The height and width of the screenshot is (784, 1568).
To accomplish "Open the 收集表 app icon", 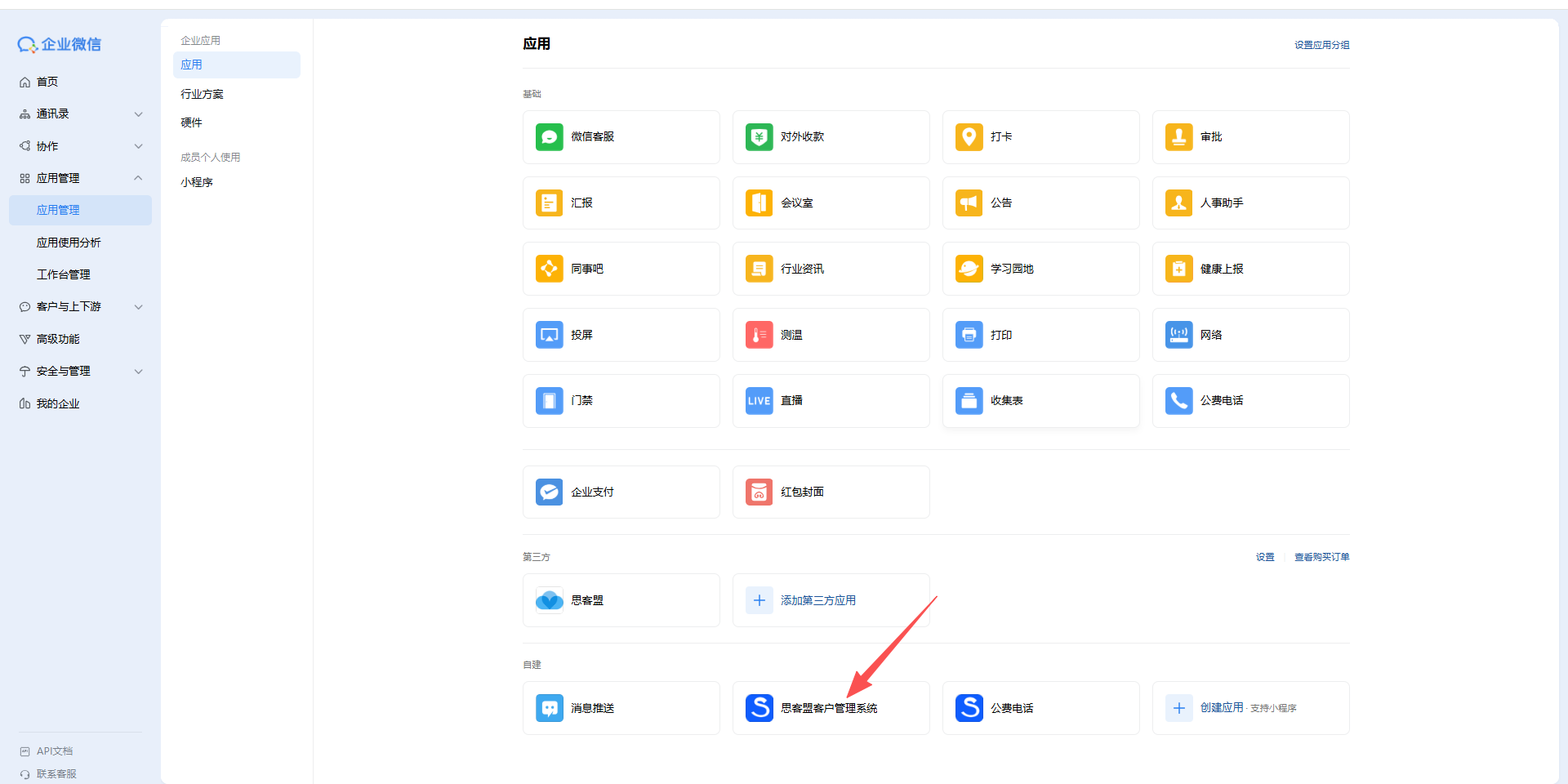I will [x=969, y=401].
